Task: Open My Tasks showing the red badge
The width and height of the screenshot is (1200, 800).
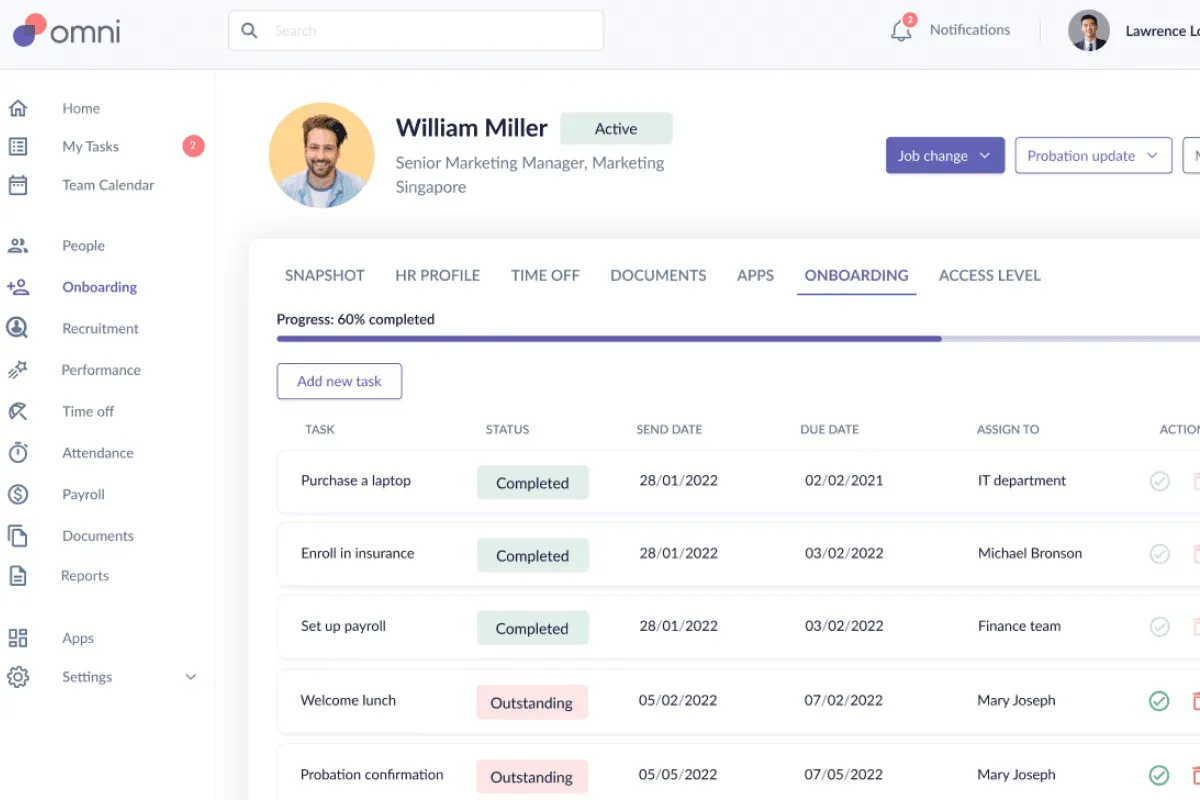Action: pyautogui.click(x=91, y=146)
